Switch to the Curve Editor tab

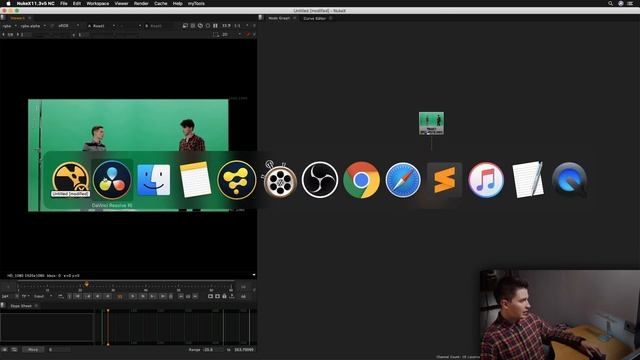[x=315, y=18]
